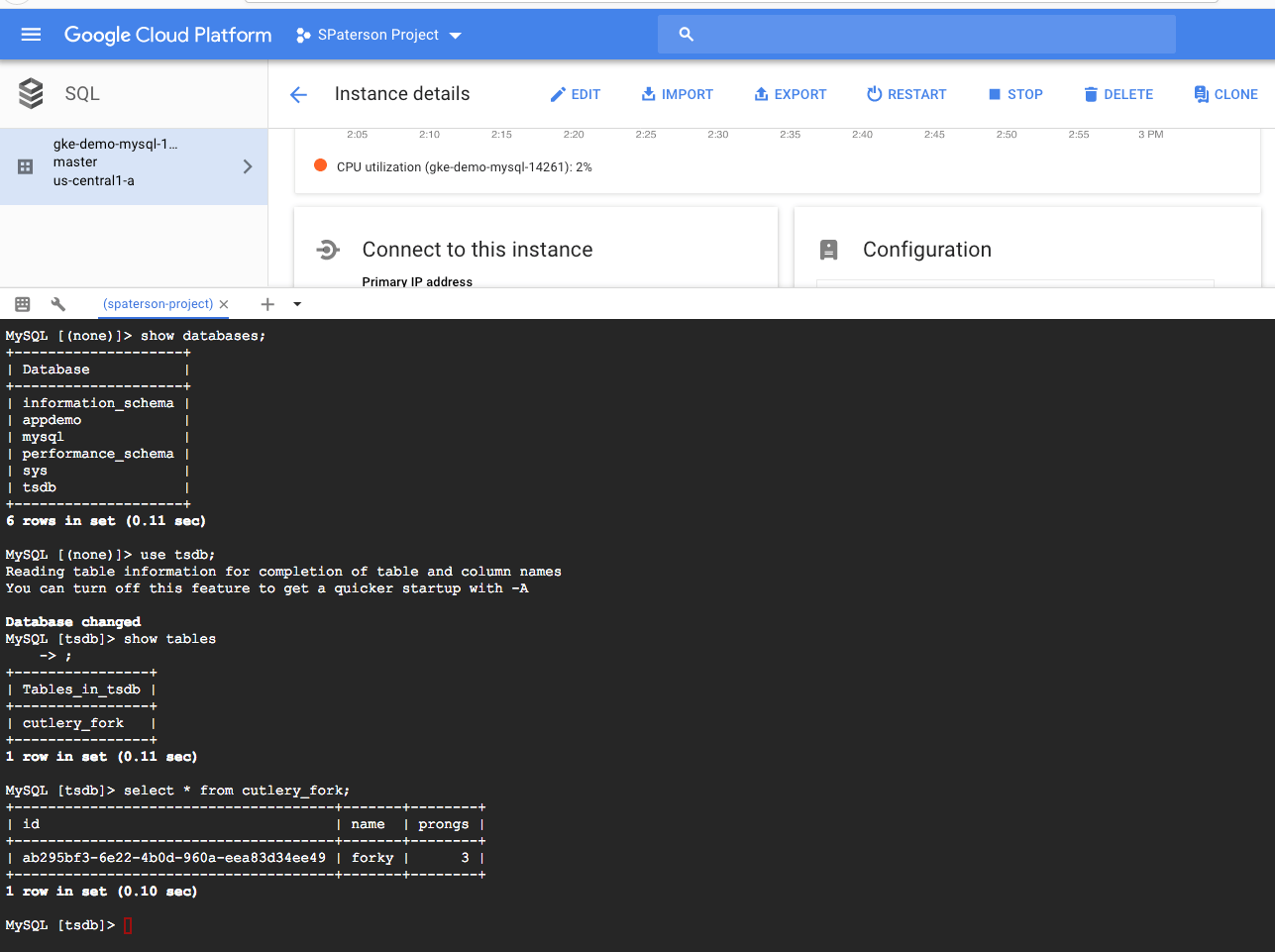Viewport: 1275px width, 952px height.
Task: Click the DELETE instance control
Action: coord(1118,94)
